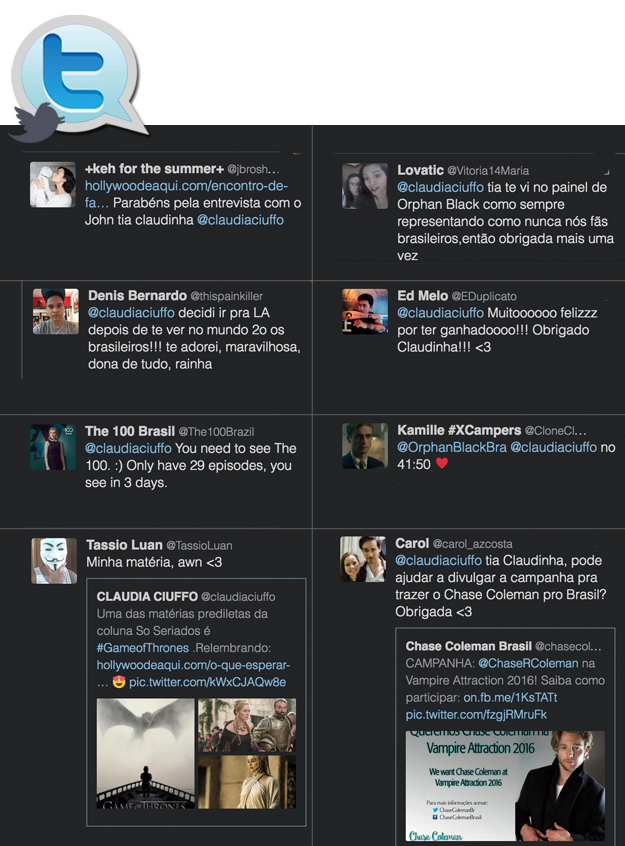
Task: Click @OrphanBlackBra mention in Kamille's tweet
Action: tap(451, 447)
